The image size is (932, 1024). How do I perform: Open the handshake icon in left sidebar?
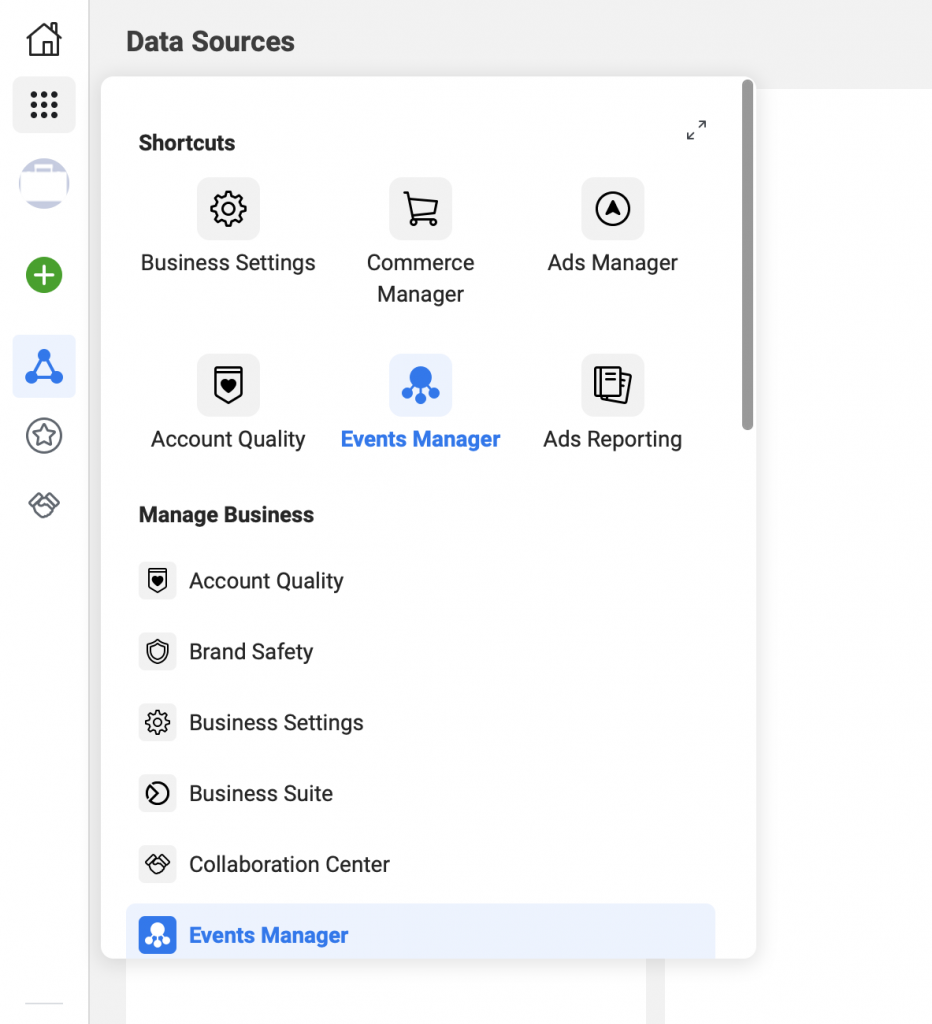click(44, 506)
